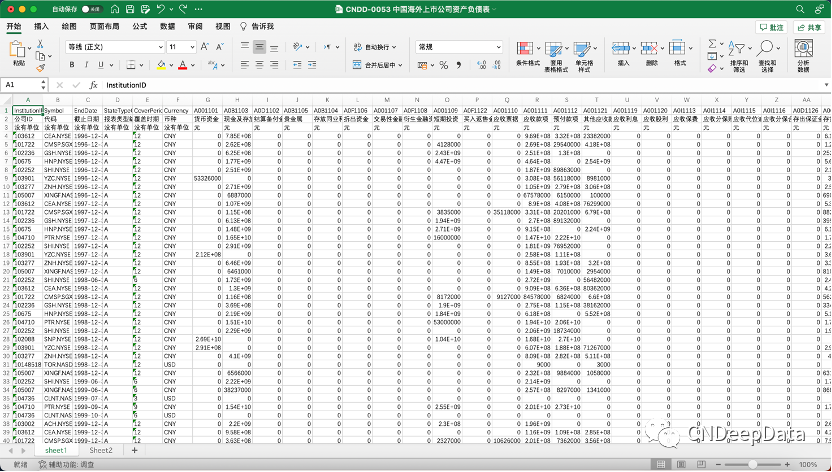
Task: Switch to the 视图 ribbon tab
Action: coord(222,26)
